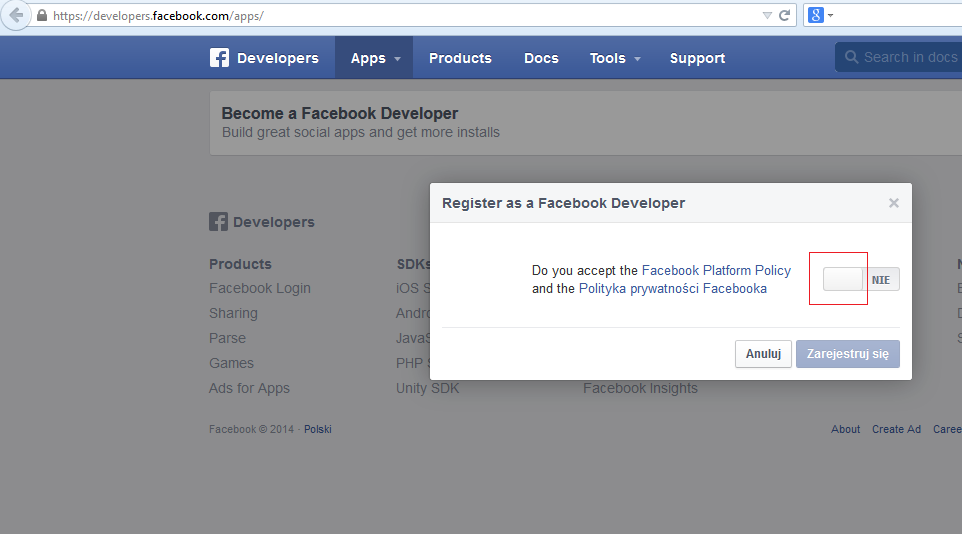
Task: Open the About footer link
Action: tap(845, 429)
